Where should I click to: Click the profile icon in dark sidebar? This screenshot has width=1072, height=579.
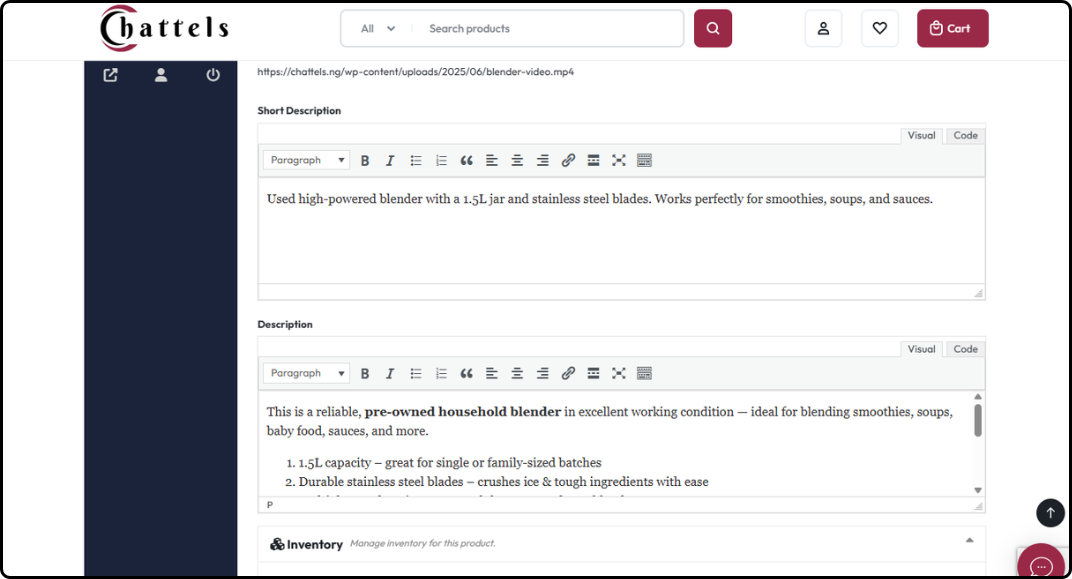click(161, 75)
